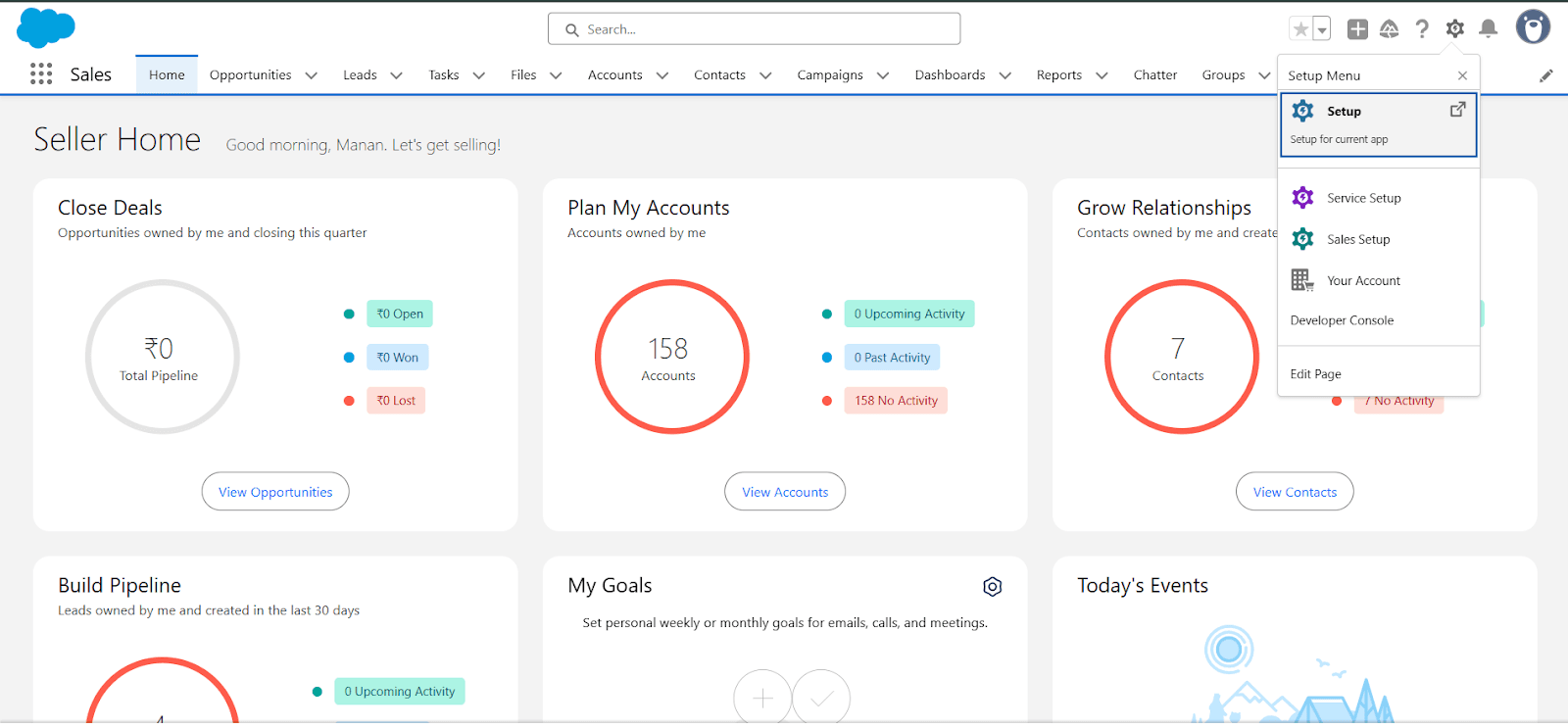Expand the Campaigns tab dropdown chevron

point(883,75)
